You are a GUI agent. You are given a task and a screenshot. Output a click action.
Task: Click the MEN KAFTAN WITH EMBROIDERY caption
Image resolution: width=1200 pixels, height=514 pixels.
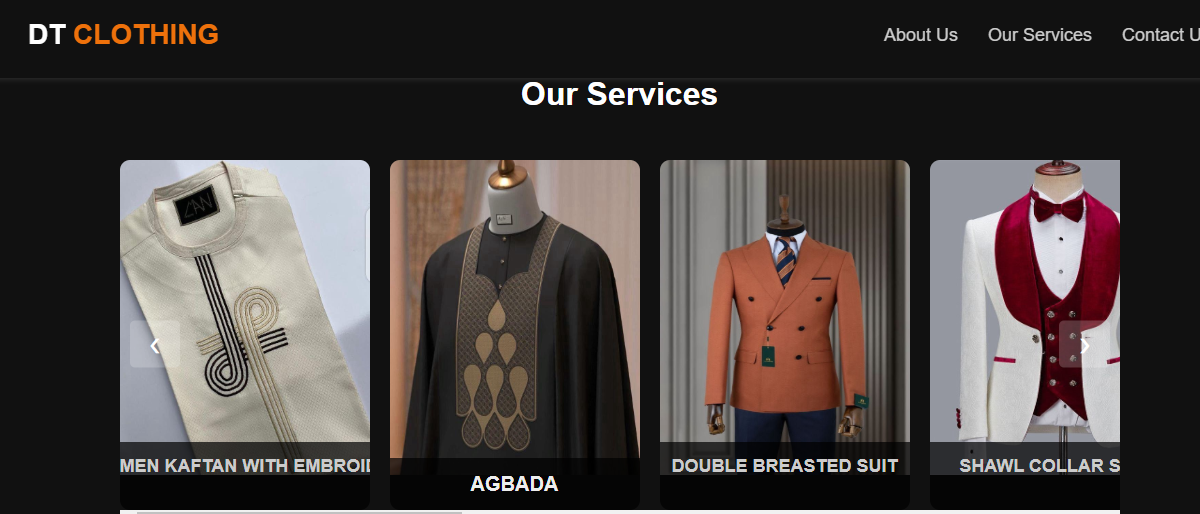[x=245, y=466]
